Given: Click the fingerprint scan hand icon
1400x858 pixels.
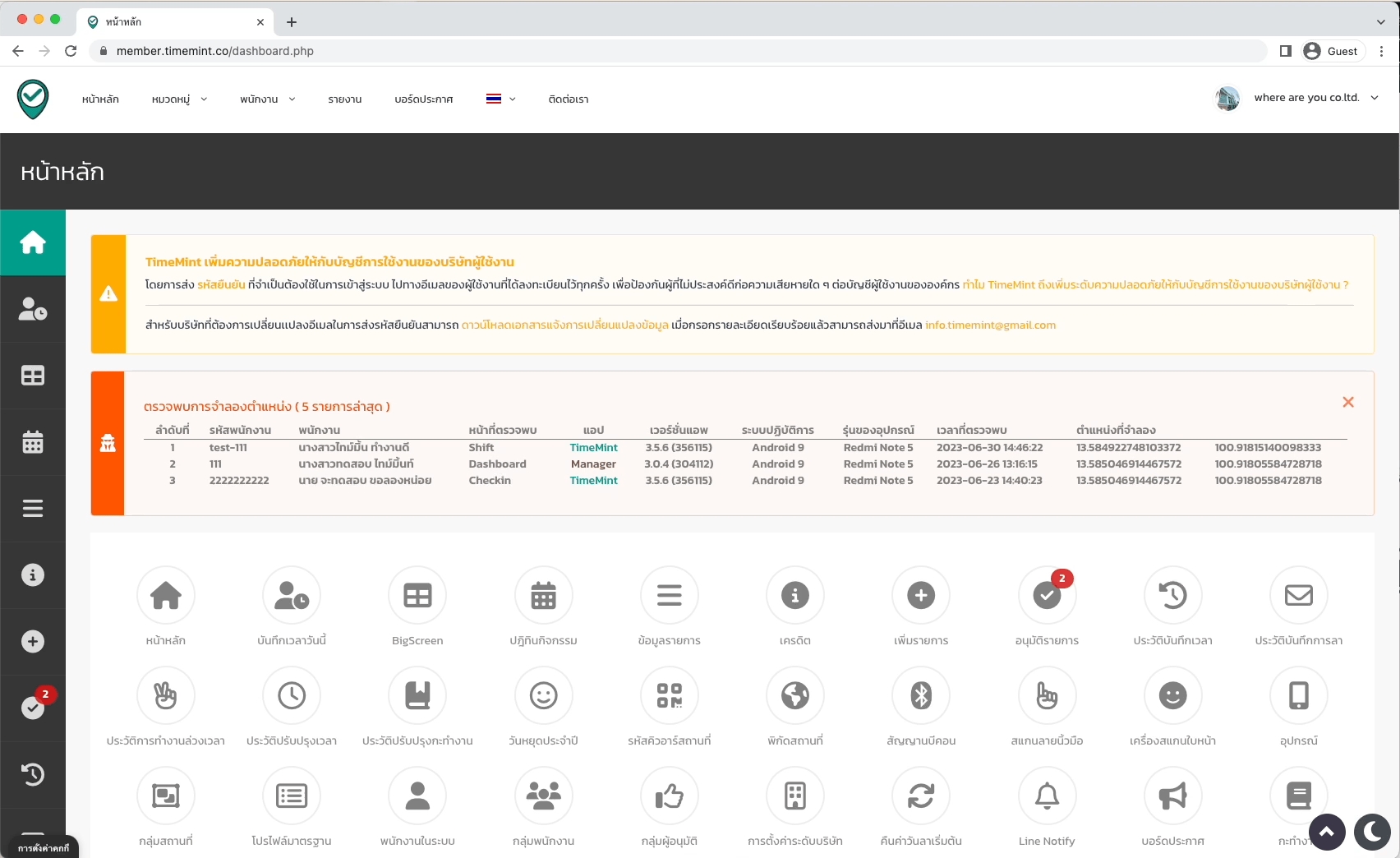Looking at the screenshot, I should coord(1047,696).
